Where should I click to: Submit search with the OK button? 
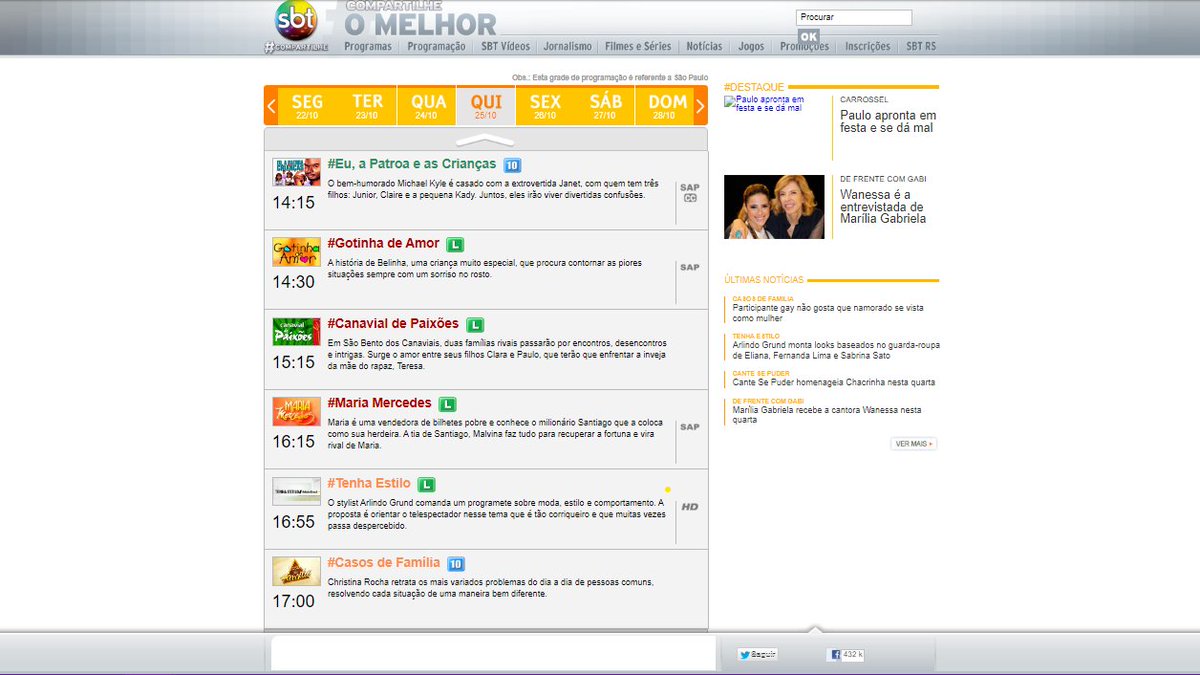pyautogui.click(x=808, y=37)
